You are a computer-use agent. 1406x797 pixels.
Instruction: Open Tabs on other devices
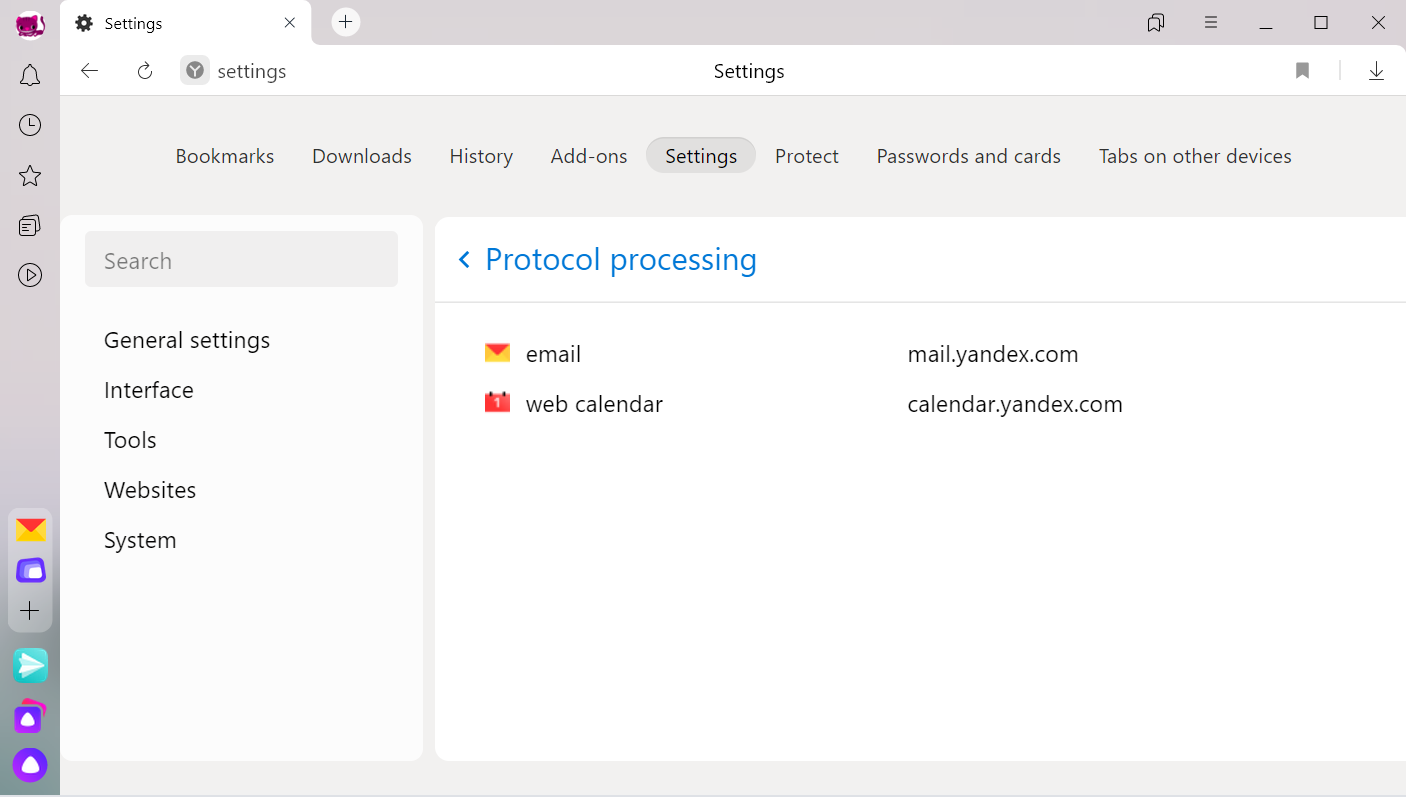point(1195,156)
